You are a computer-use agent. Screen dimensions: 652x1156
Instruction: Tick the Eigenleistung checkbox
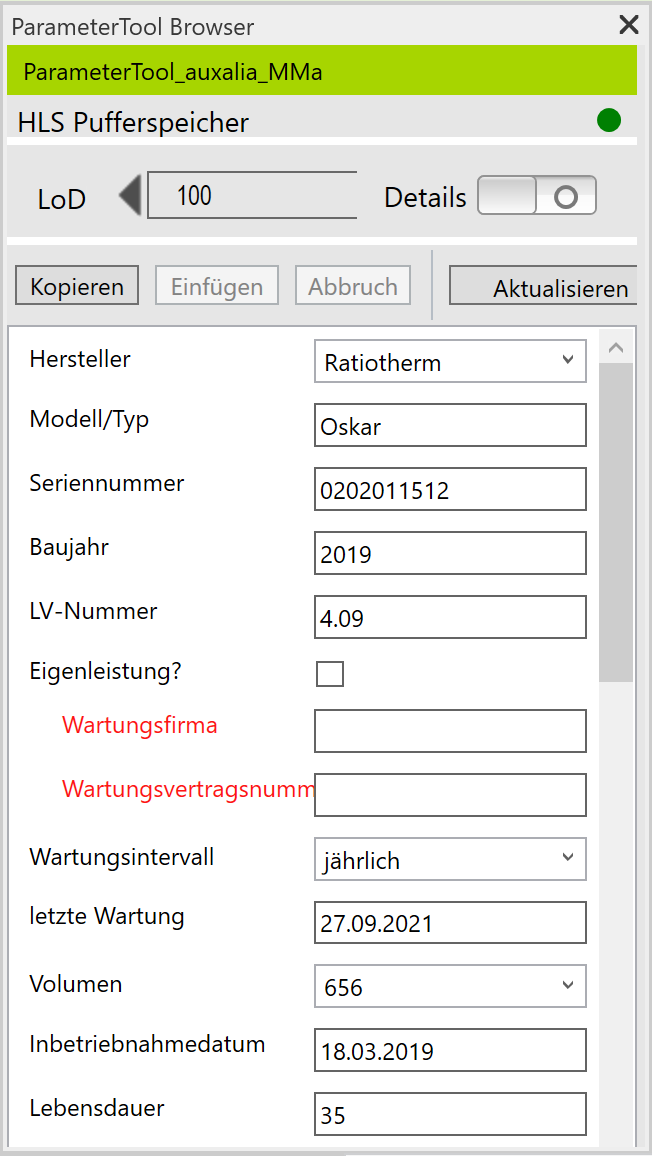tap(330, 674)
